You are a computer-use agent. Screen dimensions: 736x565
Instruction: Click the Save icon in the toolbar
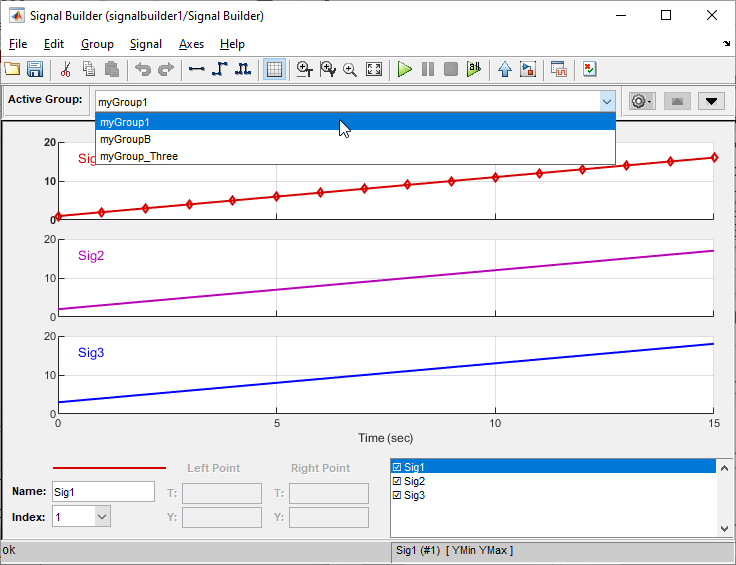pos(35,69)
